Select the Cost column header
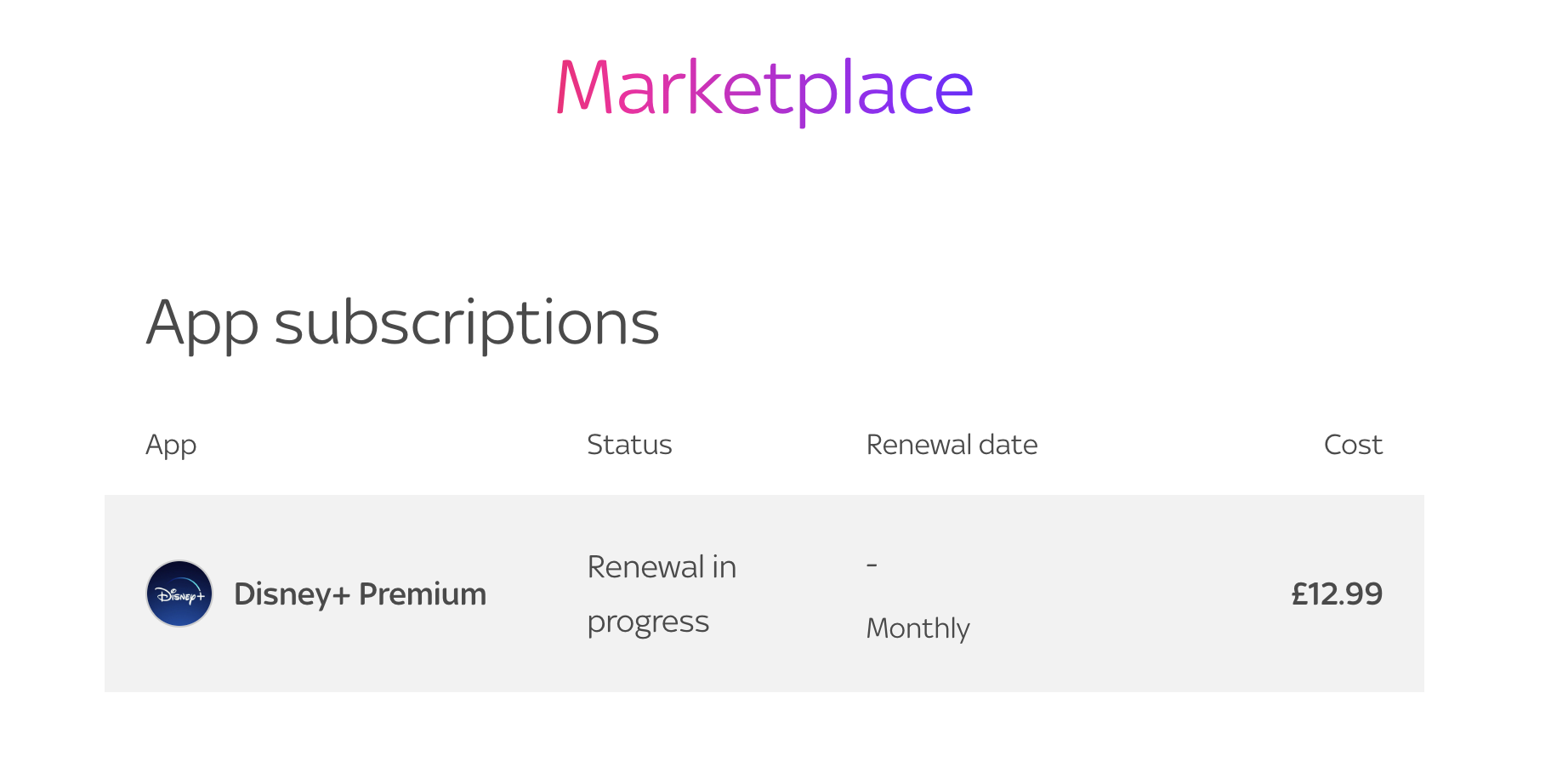Image resolution: width=1551 pixels, height=784 pixels. [x=1353, y=445]
